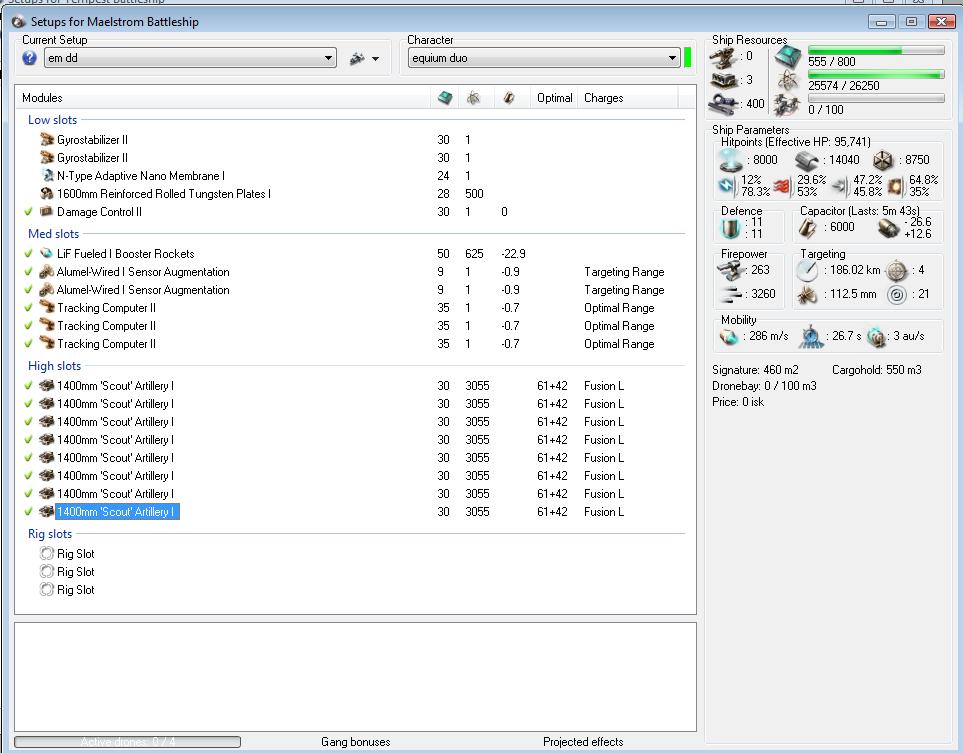The image size is (963, 753).
Task: Click the scan resolution icon showing 112.5 mm
Action: pos(807,295)
